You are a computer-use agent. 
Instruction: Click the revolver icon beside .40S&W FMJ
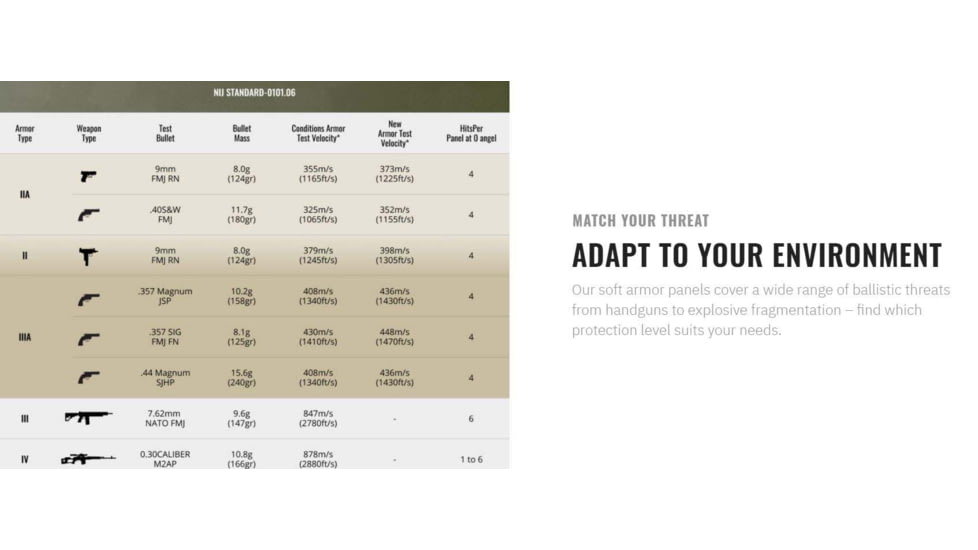tap(89, 215)
